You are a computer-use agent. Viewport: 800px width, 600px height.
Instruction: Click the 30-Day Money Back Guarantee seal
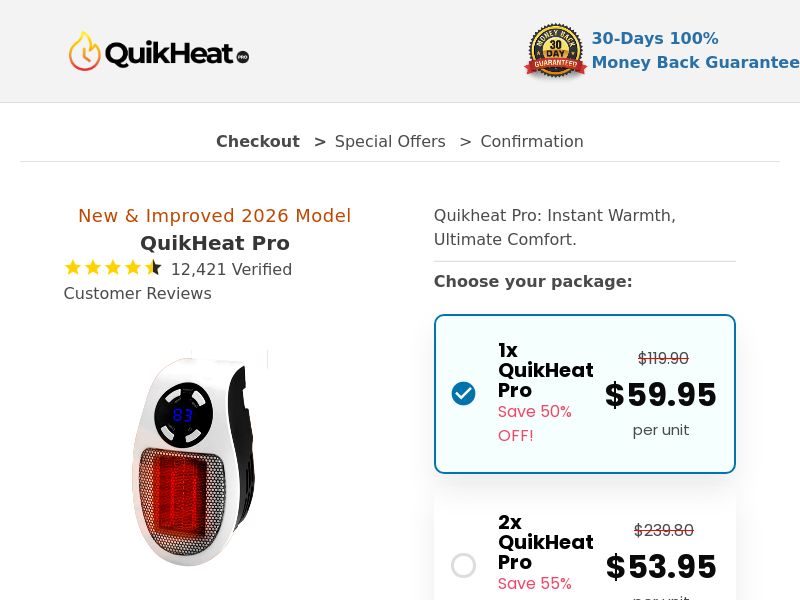tap(555, 50)
